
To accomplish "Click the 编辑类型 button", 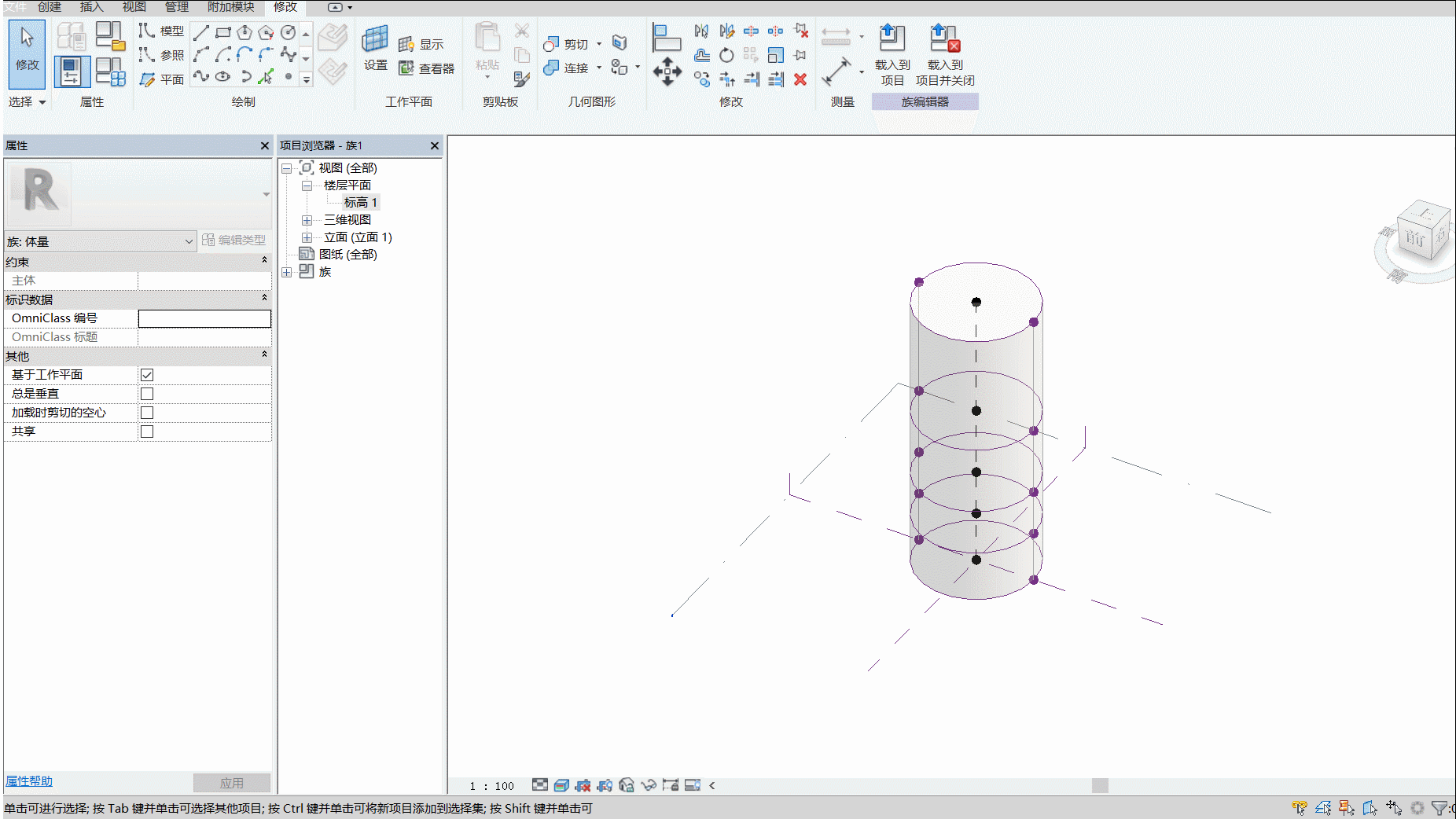I will [x=233, y=240].
